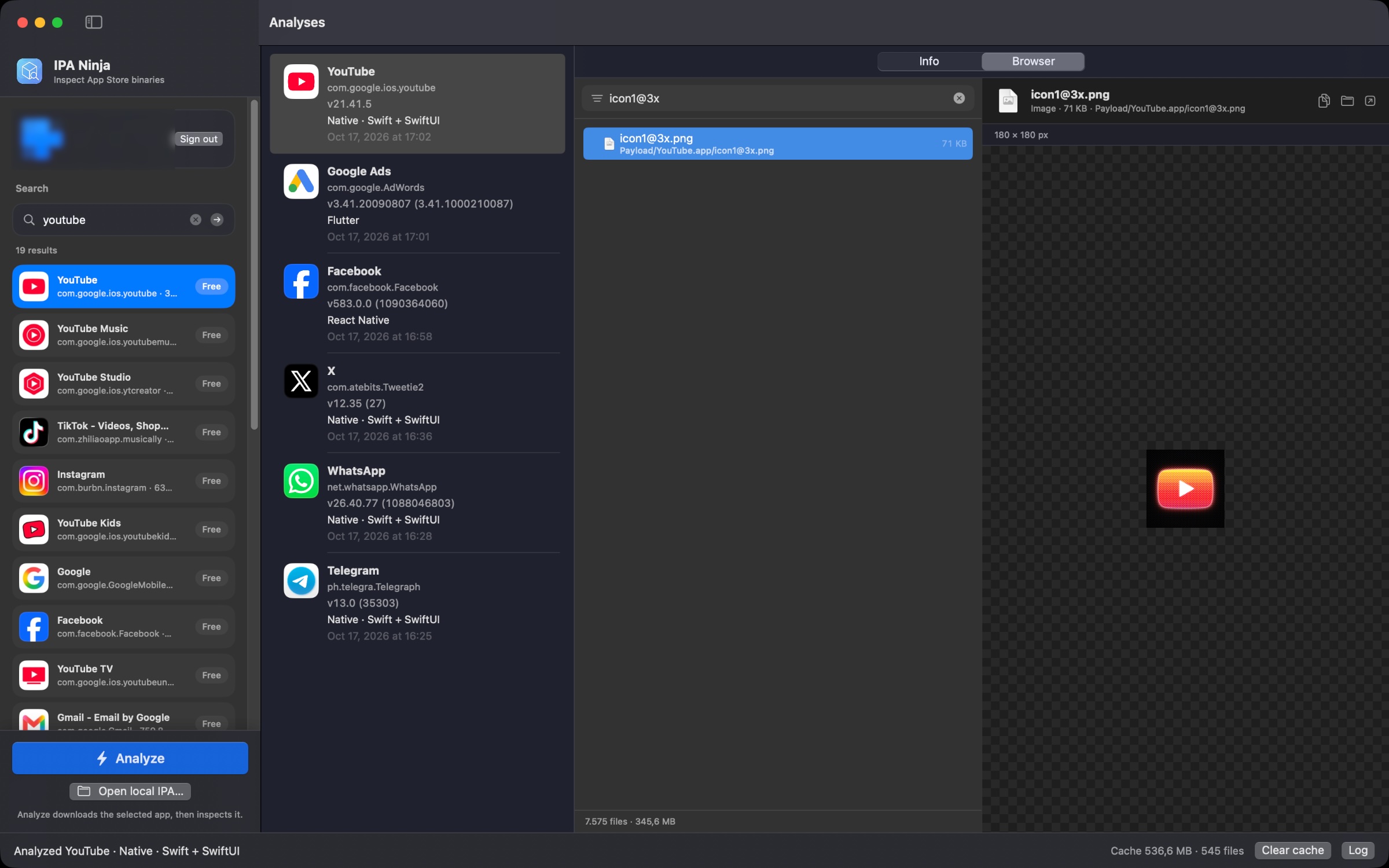Screen dimensions: 1389x868
Task: Reveal icon1@3x.png in folder
Action: tap(1347, 101)
